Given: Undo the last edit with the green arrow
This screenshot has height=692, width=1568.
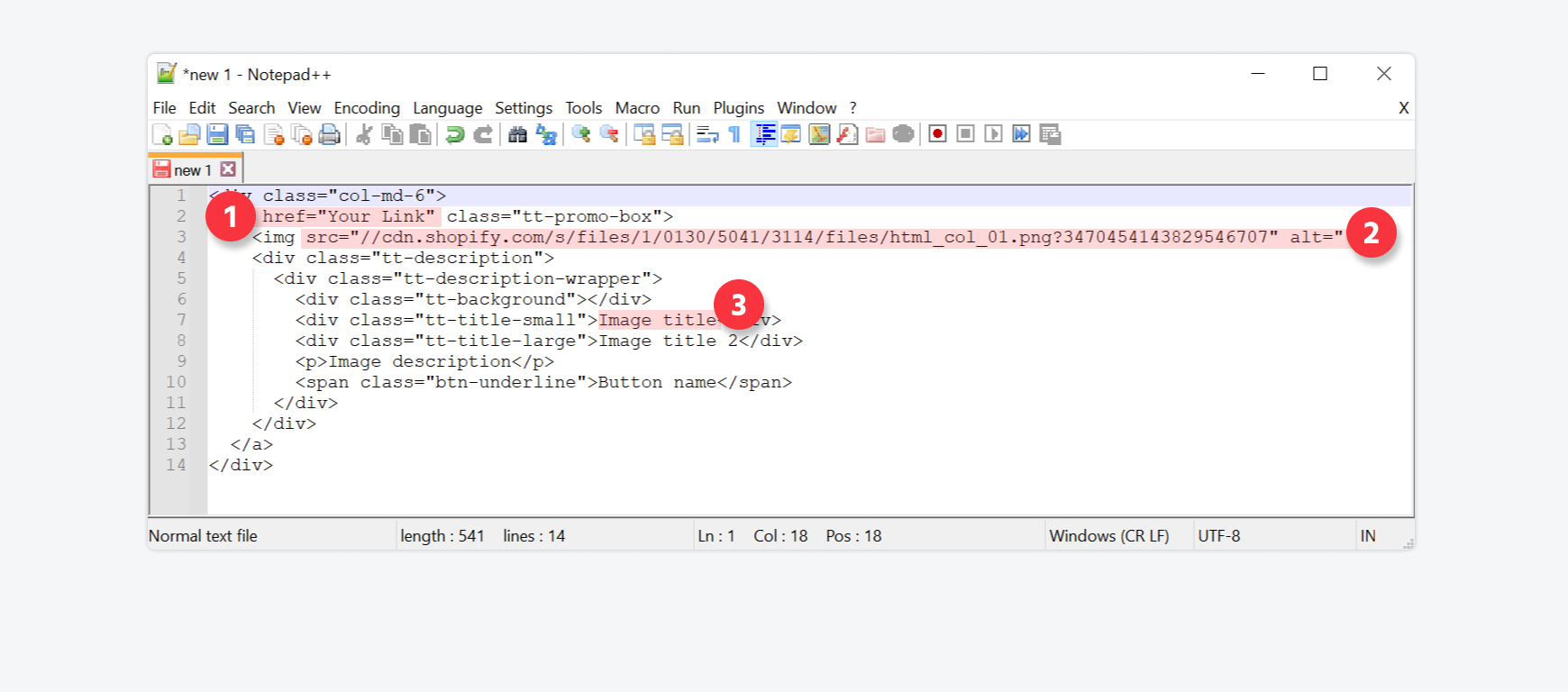Looking at the screenshot, I should (x=455, y=135).
